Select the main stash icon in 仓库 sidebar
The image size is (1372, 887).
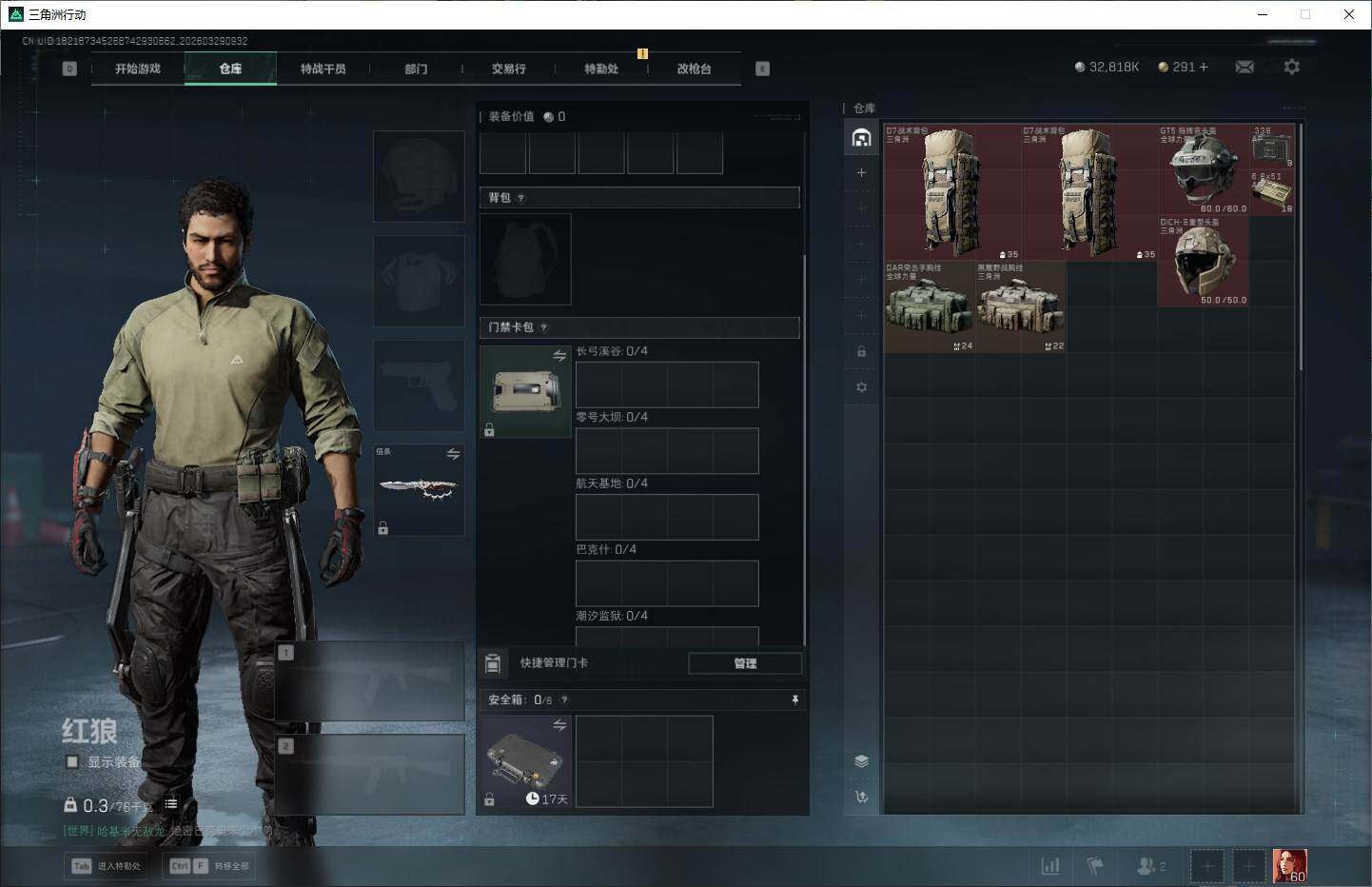861,138
